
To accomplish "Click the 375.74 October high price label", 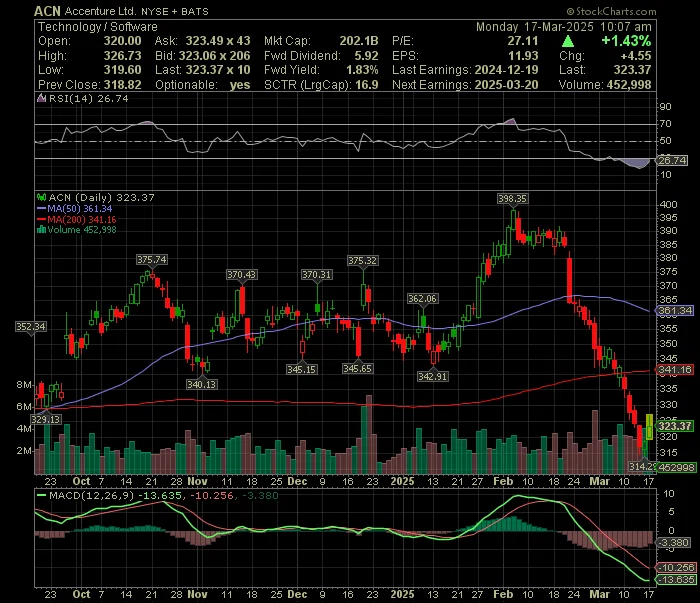I will click(x=152, y=260).
